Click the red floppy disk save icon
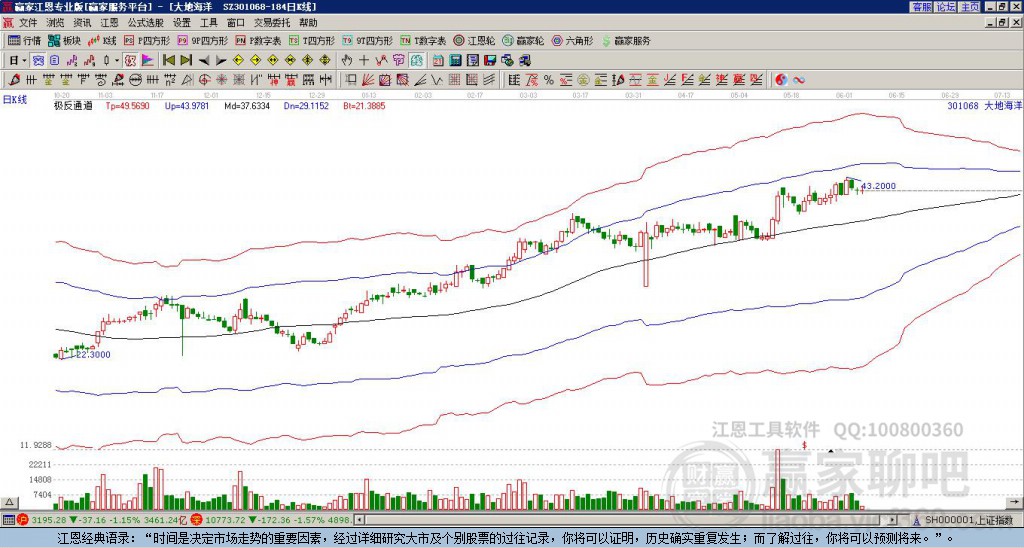This screenshot has width=1024, height=548. pyautogui.click(x=490, y=60)
